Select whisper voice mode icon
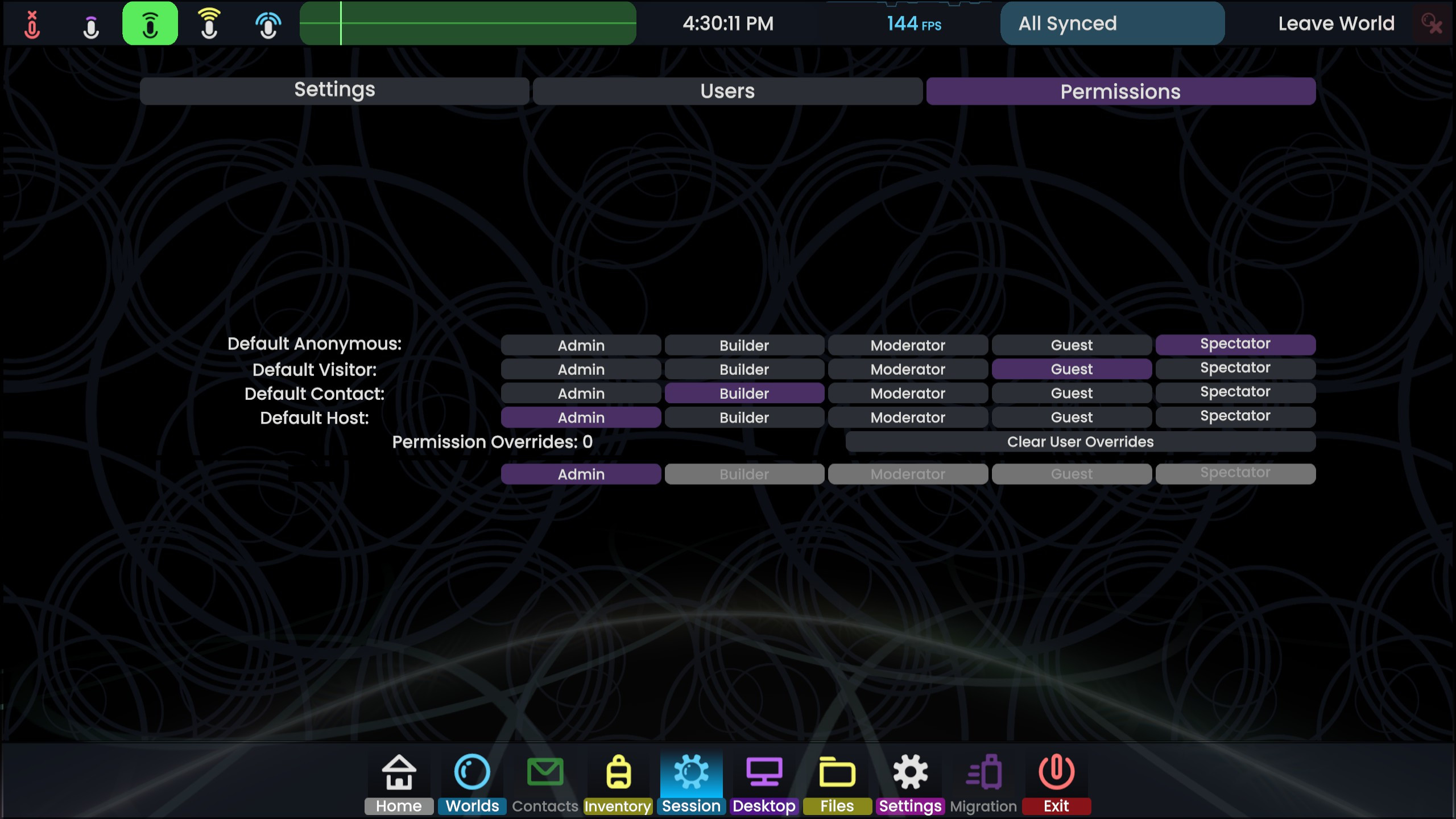 (x=91, y=24)
